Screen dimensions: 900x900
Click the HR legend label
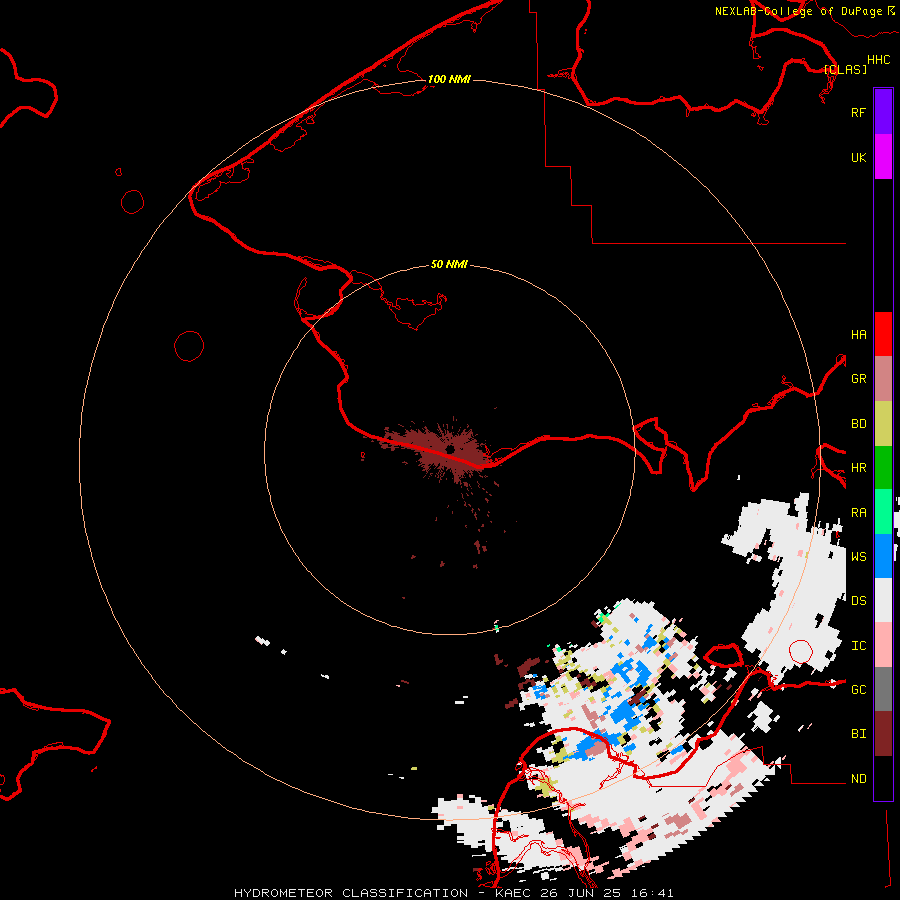pos(858,468)
